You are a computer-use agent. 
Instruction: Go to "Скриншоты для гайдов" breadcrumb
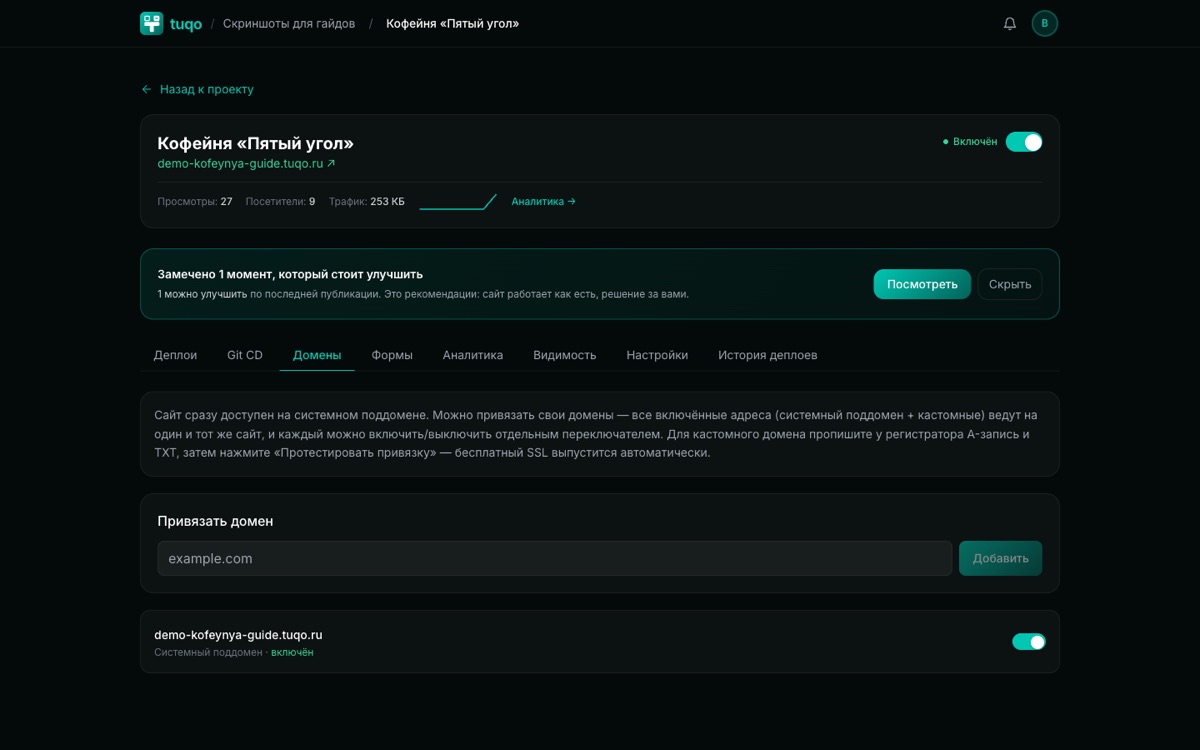pyautogui.click(x=289, y=23)
